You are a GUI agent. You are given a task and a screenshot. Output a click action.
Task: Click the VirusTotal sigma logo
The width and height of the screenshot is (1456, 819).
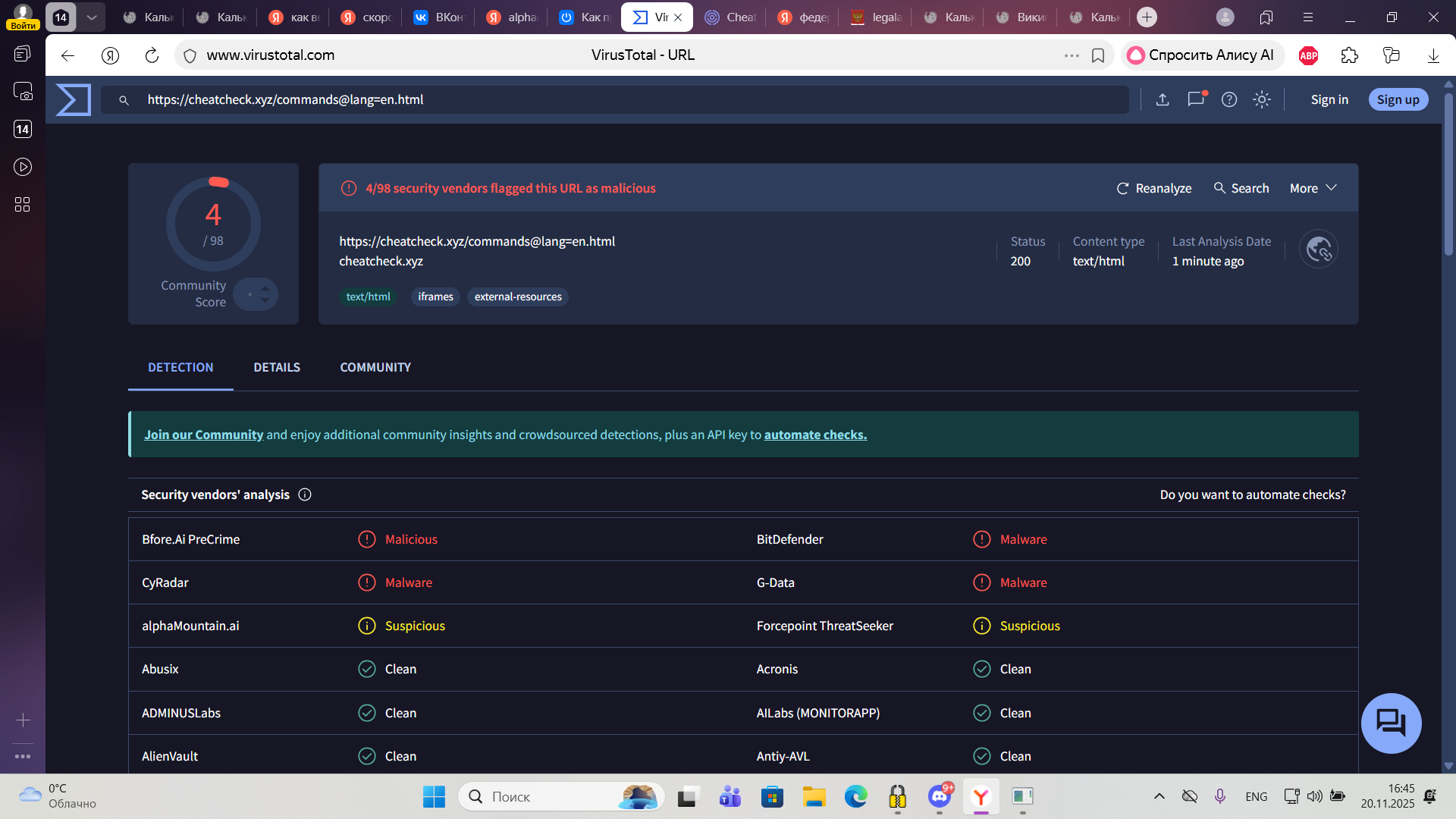pyautogui.click(x=74, y=99)
